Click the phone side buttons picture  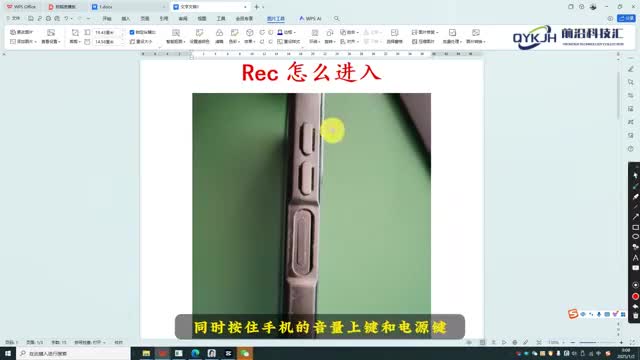[311, 216]
